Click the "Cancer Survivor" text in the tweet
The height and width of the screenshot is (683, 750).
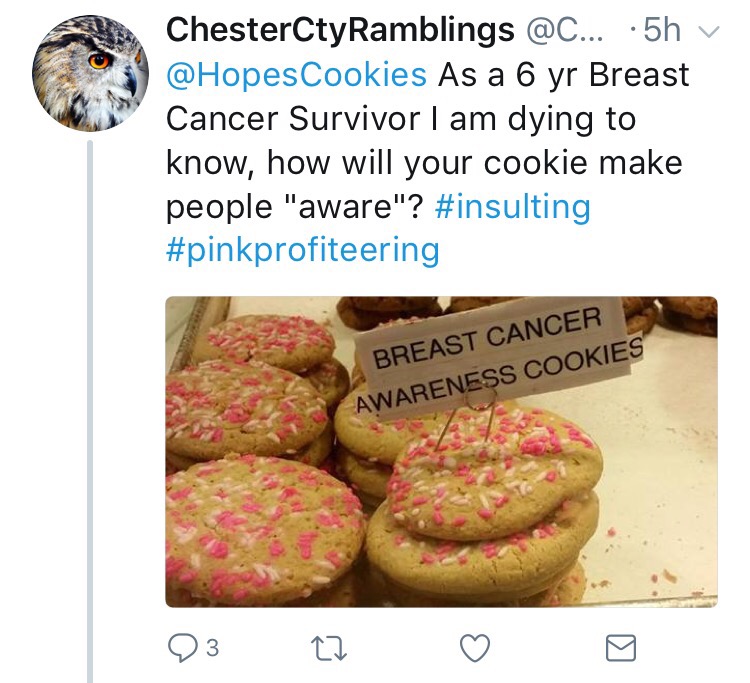pos(292,119)
